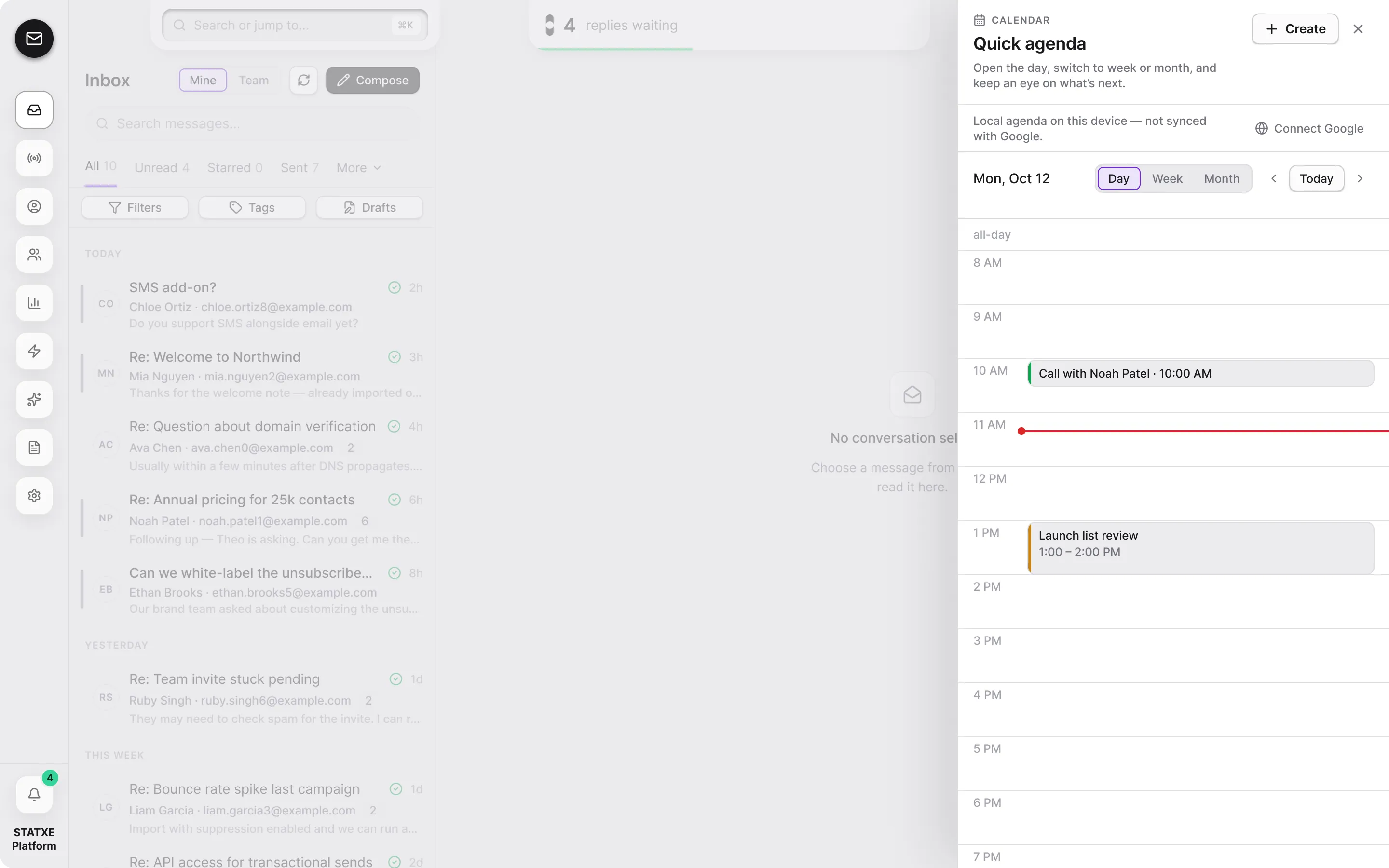The width and height of the screenshot is (1389, 868).
Task: Open the Inbox sidebar icon
Action: (x=34, y=109)
